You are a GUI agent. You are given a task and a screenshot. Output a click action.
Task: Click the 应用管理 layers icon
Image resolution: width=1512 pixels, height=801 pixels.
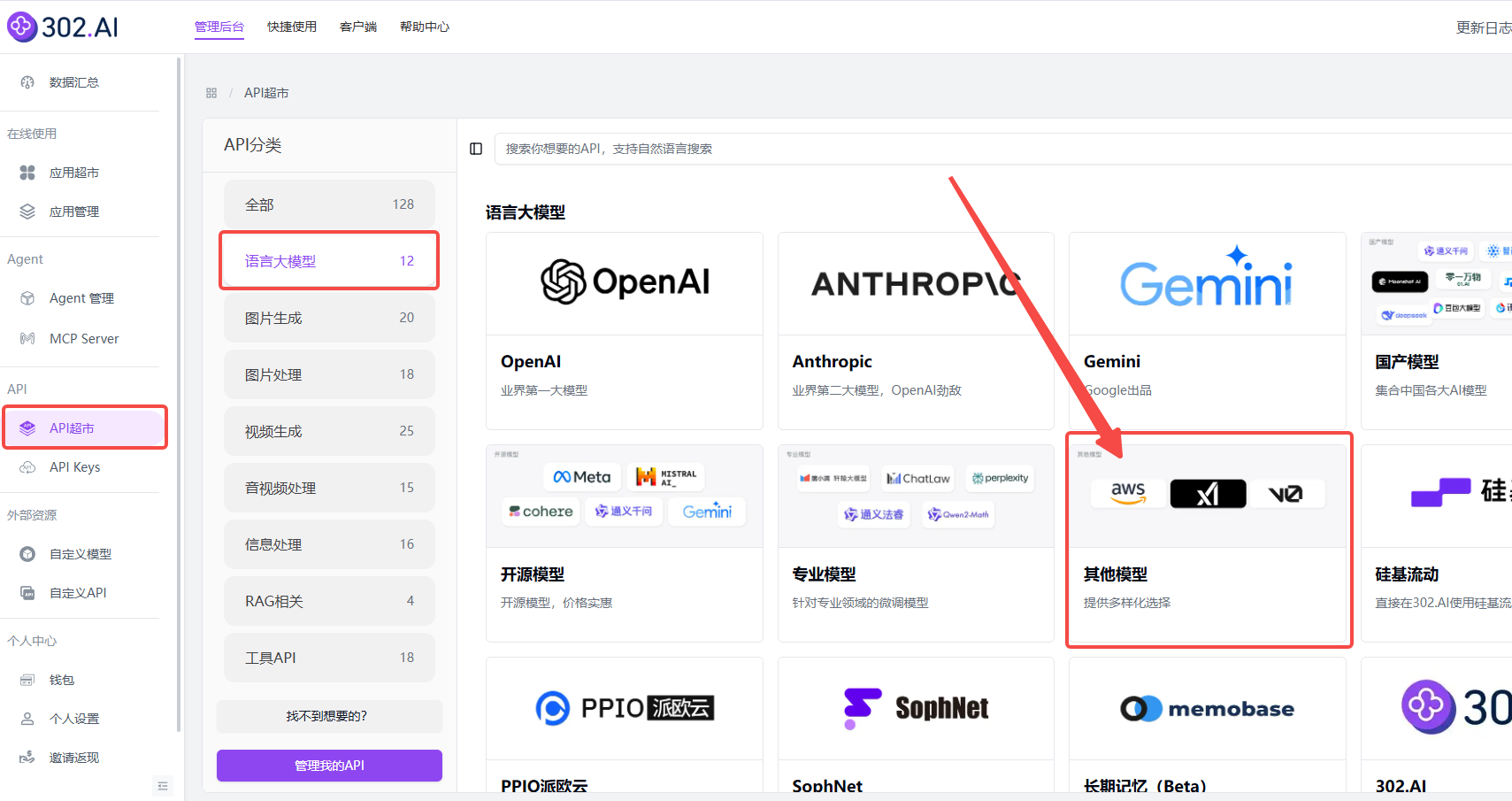click(27, 212)
